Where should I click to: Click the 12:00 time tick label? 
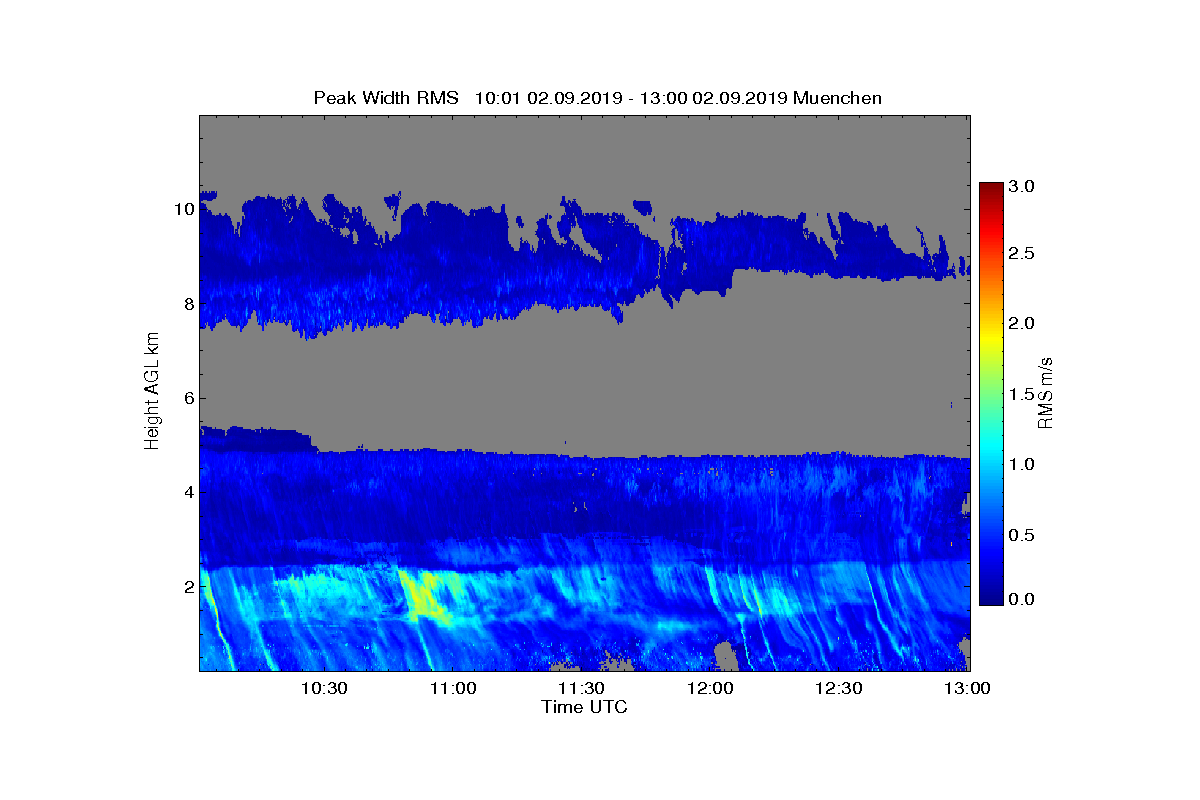click(710, 688)
